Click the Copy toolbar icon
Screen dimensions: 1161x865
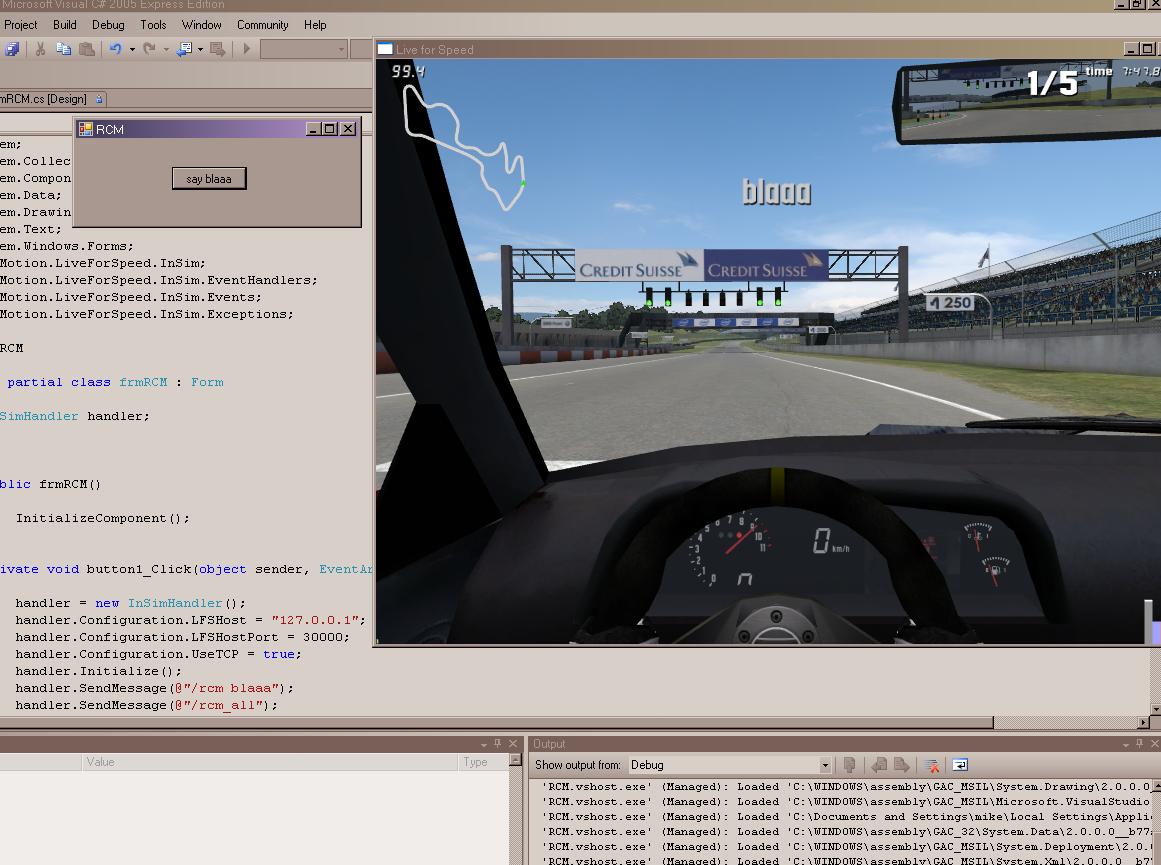pyautogui.click(x=64, y=50)
